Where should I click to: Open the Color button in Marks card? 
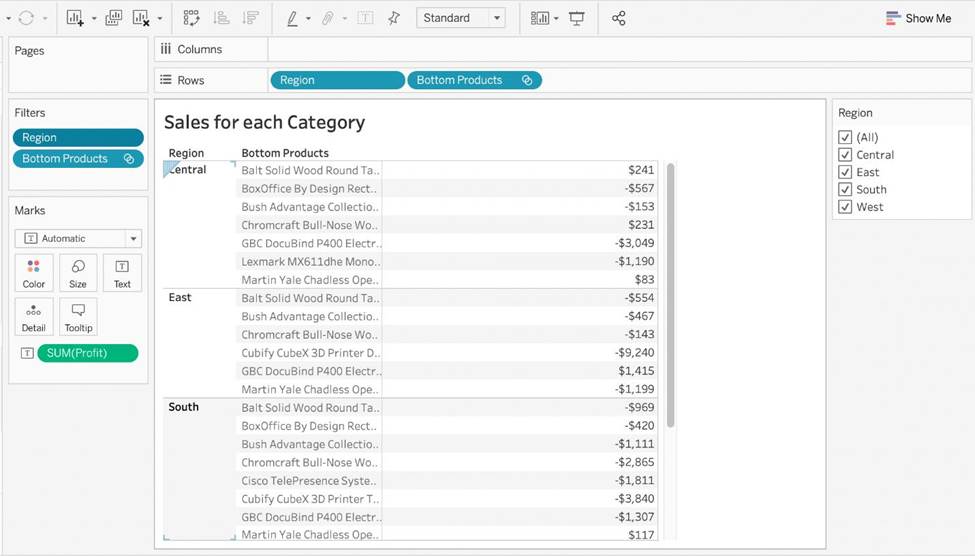click(x=34, y=272)
